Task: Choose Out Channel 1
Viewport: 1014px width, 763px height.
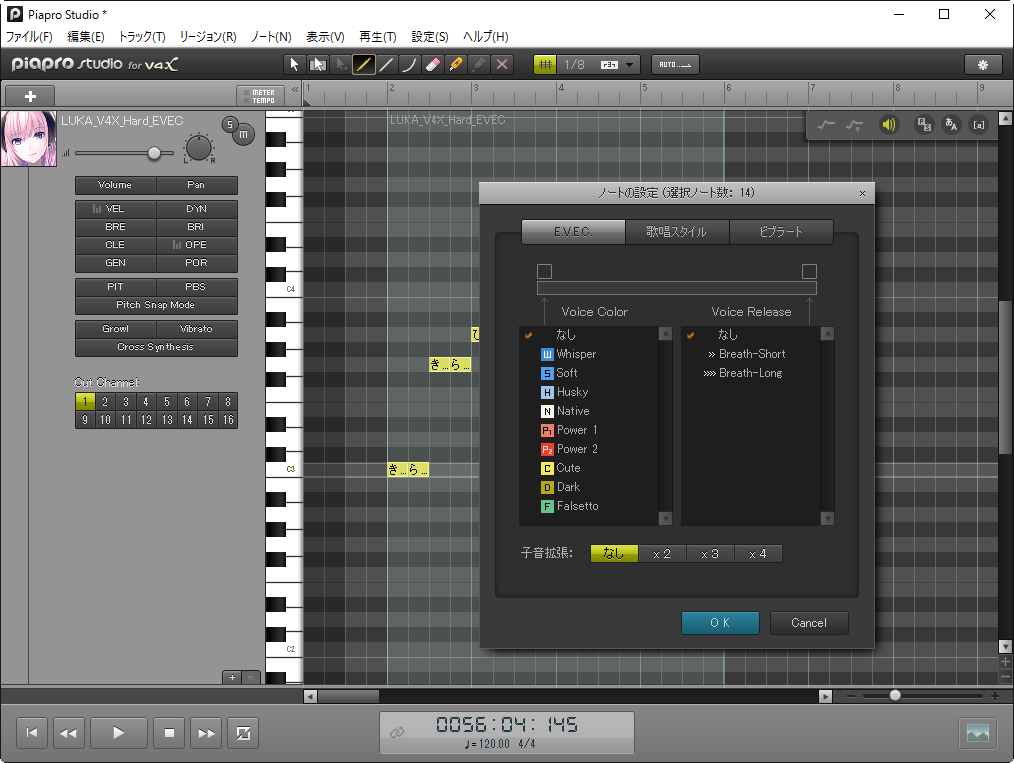Action: coord(85,402)
